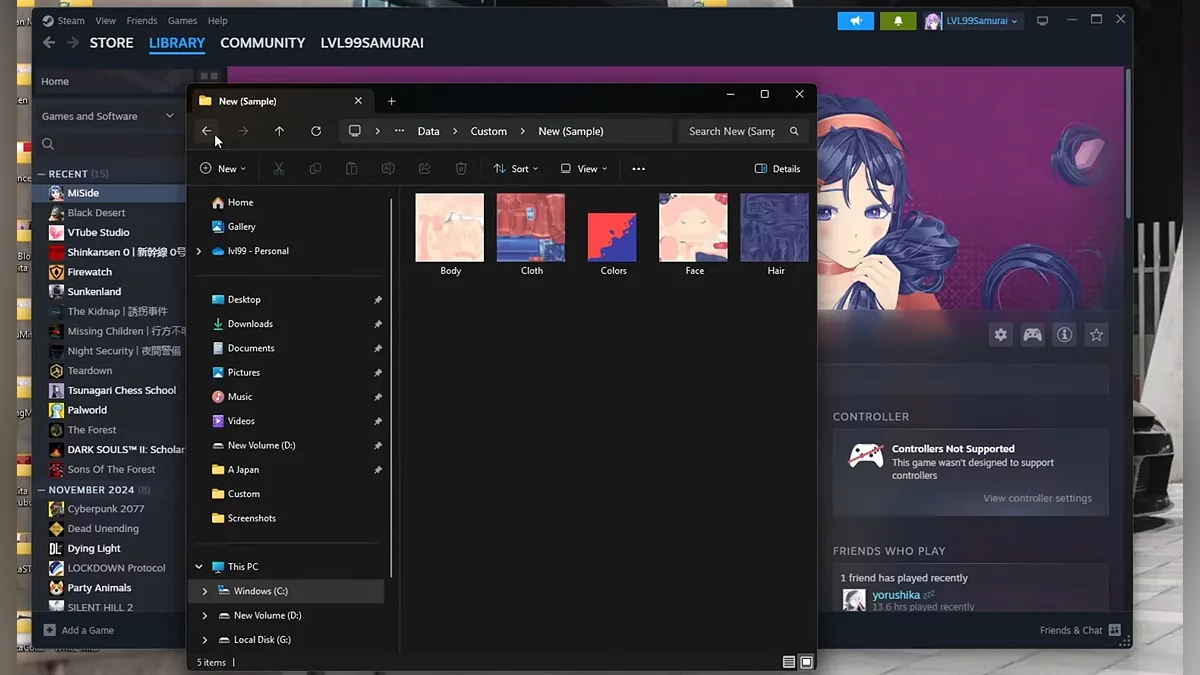Expand the Local Disk (G:) node
Image resolution: width=1200 pixels, height=675 pixels.
[x=205, y=640]
